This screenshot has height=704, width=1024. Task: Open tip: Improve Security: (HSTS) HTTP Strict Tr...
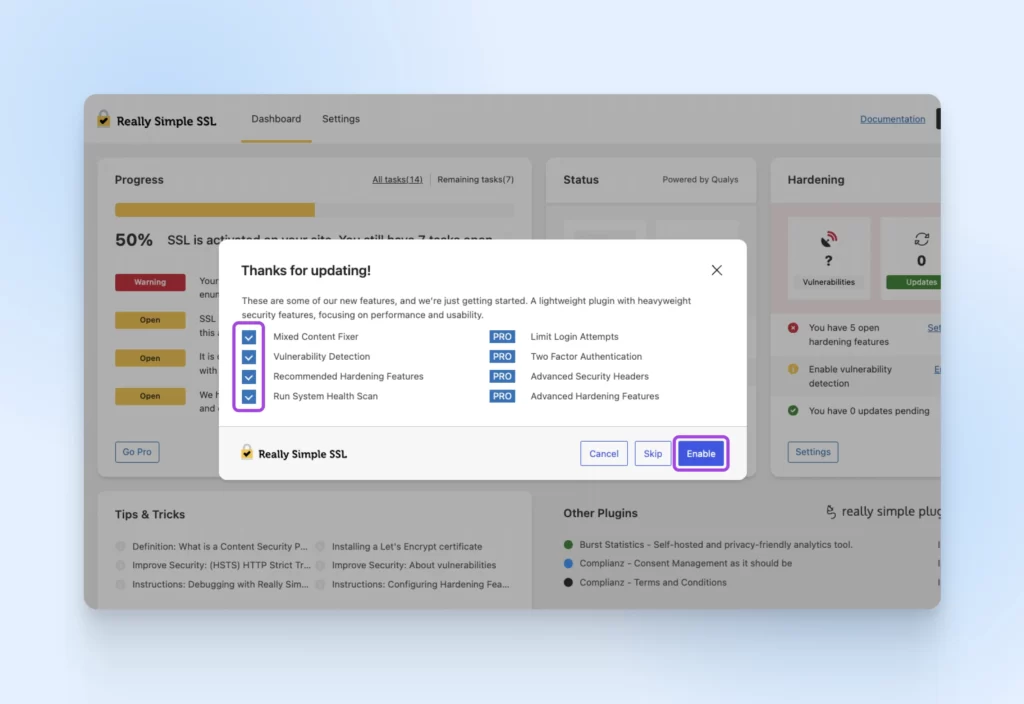[221, 566]
